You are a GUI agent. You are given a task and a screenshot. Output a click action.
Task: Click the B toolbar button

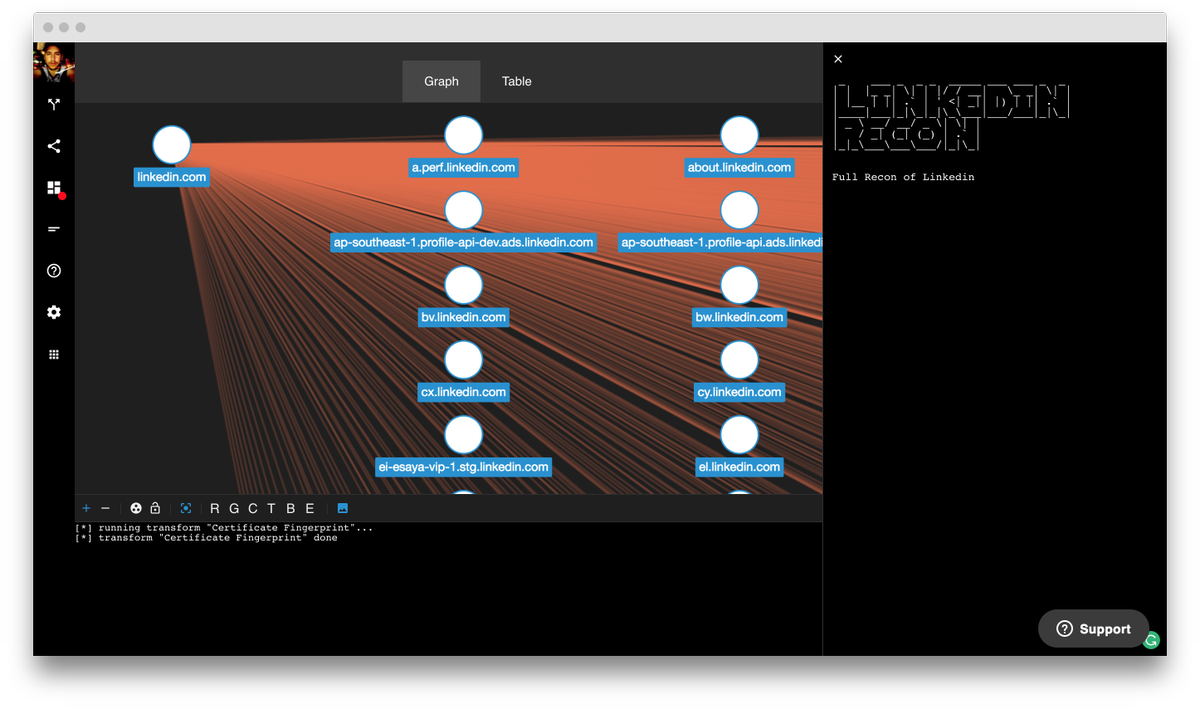pos(291,508)
